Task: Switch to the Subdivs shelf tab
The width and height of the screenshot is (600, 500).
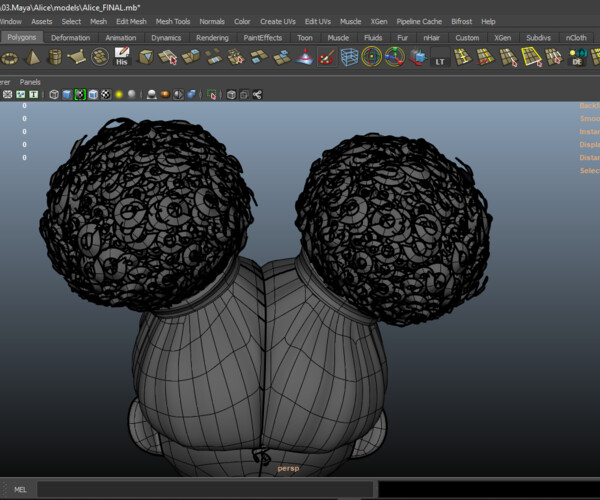Action: click(x=538, y=38)
